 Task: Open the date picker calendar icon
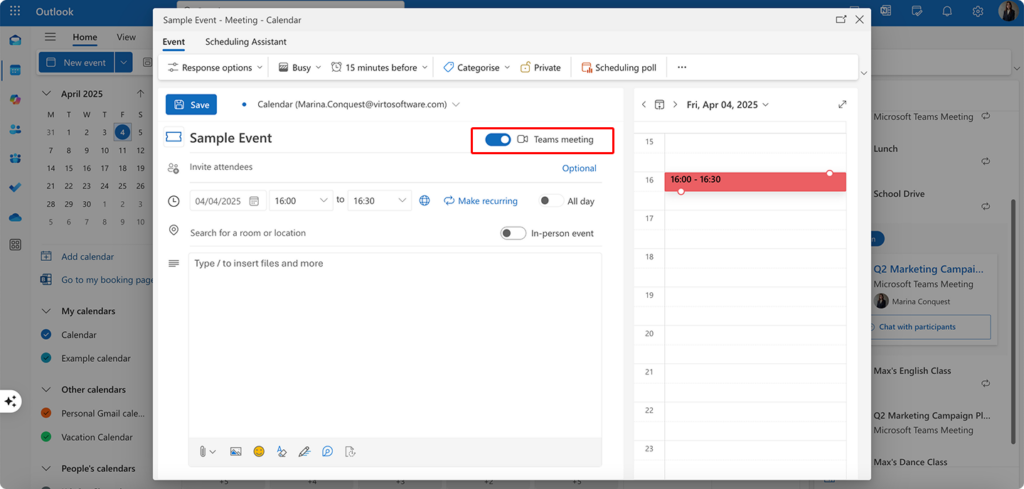pos(253,201)
